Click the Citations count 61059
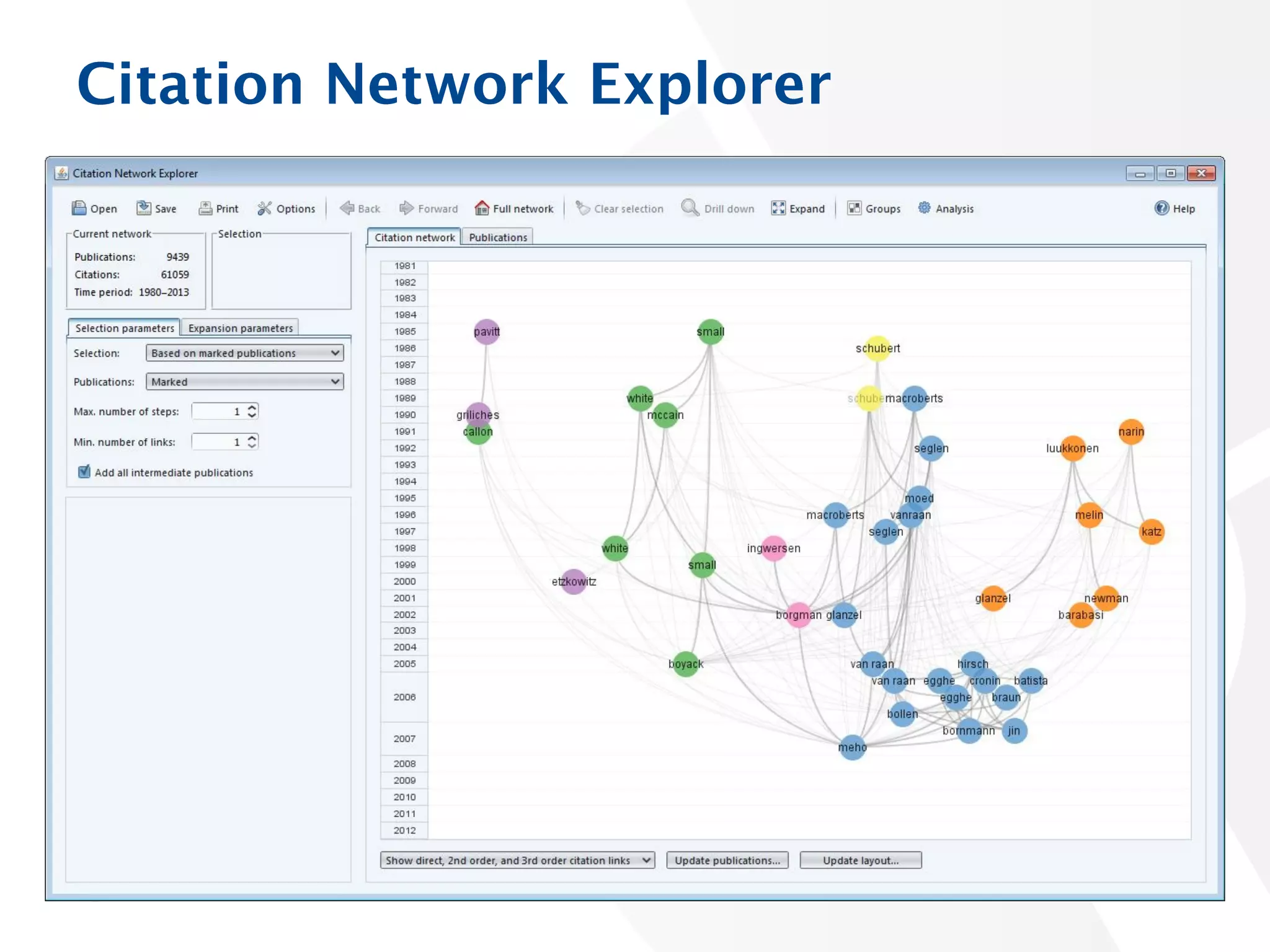The image size is (1270, 952). click(175, 274)
